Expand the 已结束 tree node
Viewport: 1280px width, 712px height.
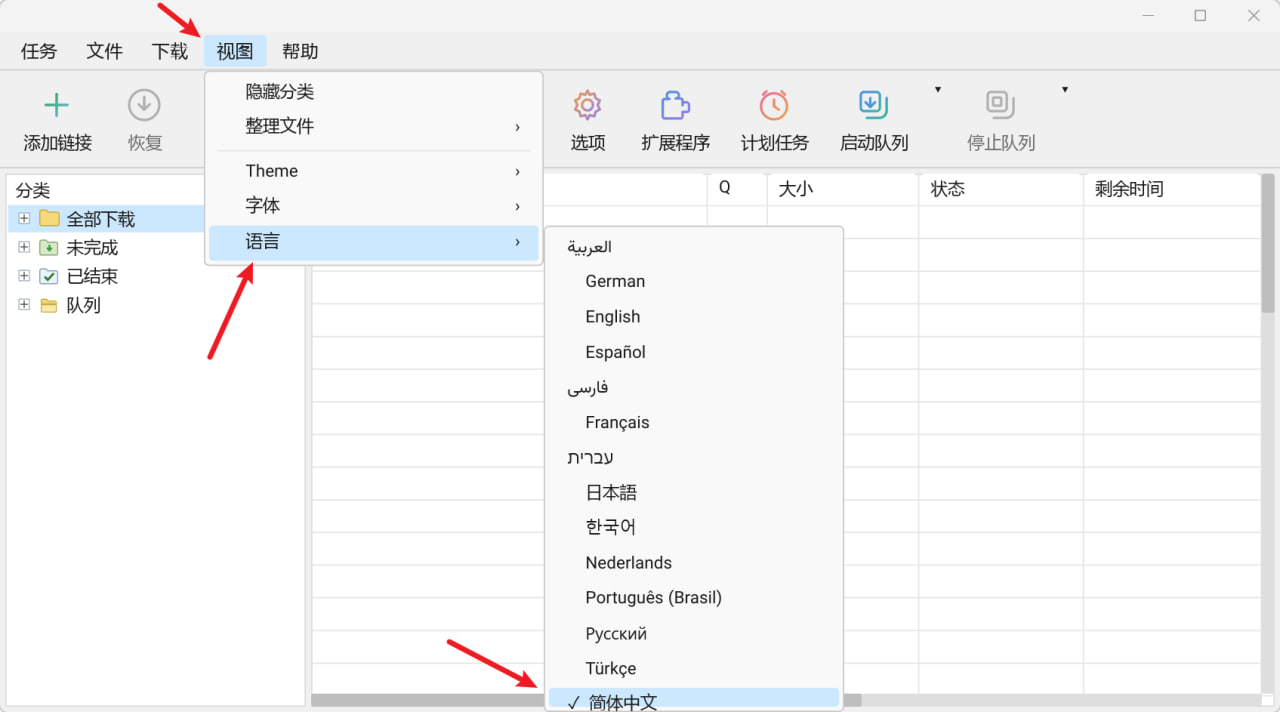pyautogui.click(x=24, y=276)
